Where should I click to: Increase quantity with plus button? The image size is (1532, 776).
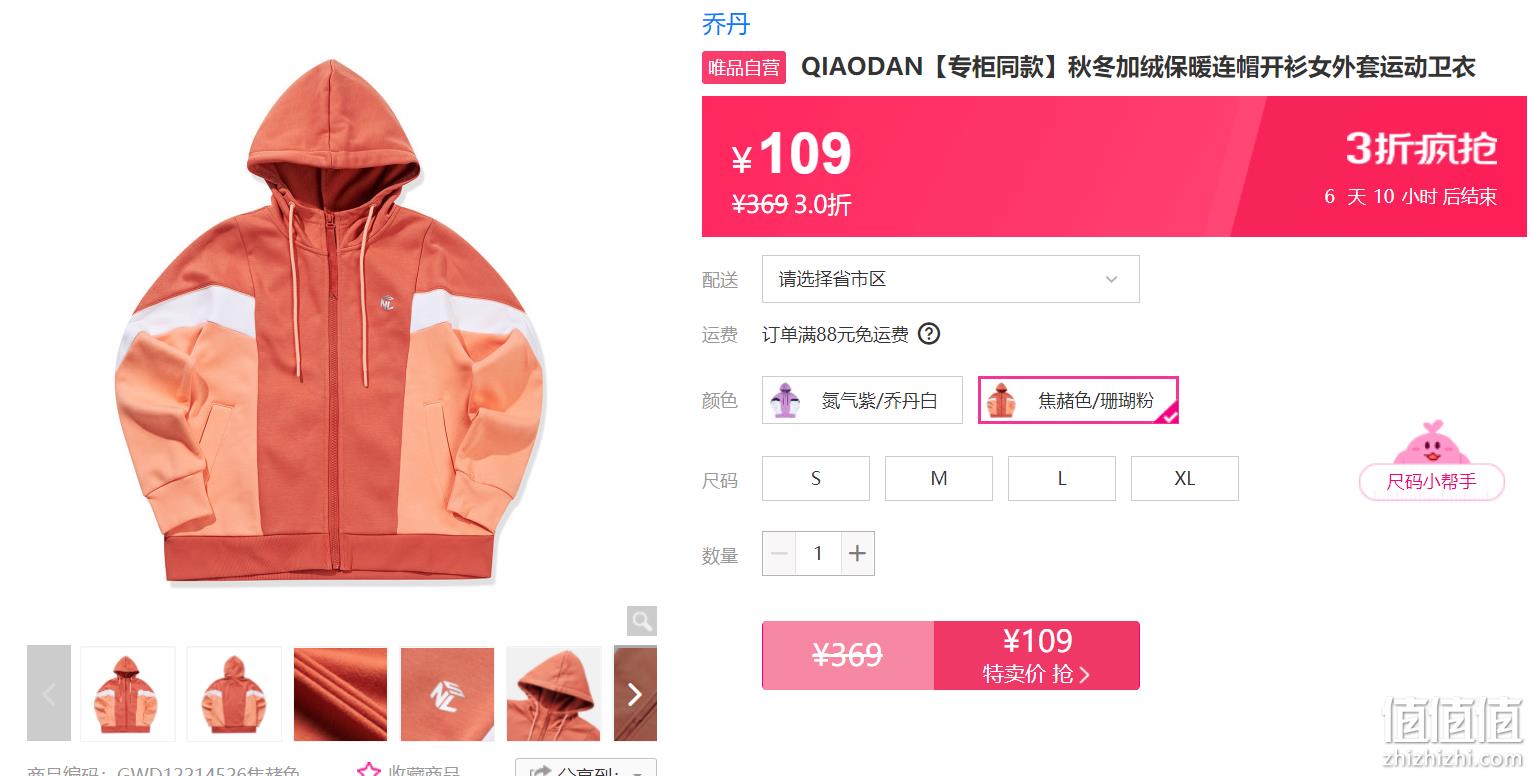coord(857,553)
